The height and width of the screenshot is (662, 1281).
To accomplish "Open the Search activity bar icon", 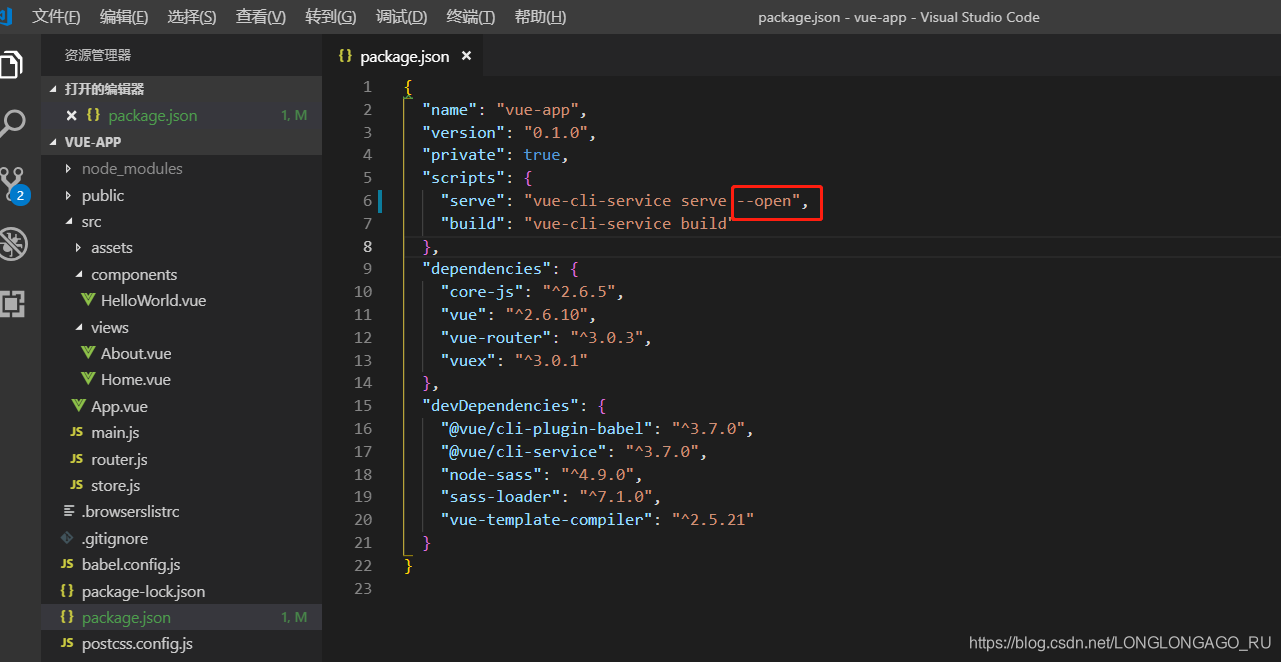I will (x=12, y=124).
